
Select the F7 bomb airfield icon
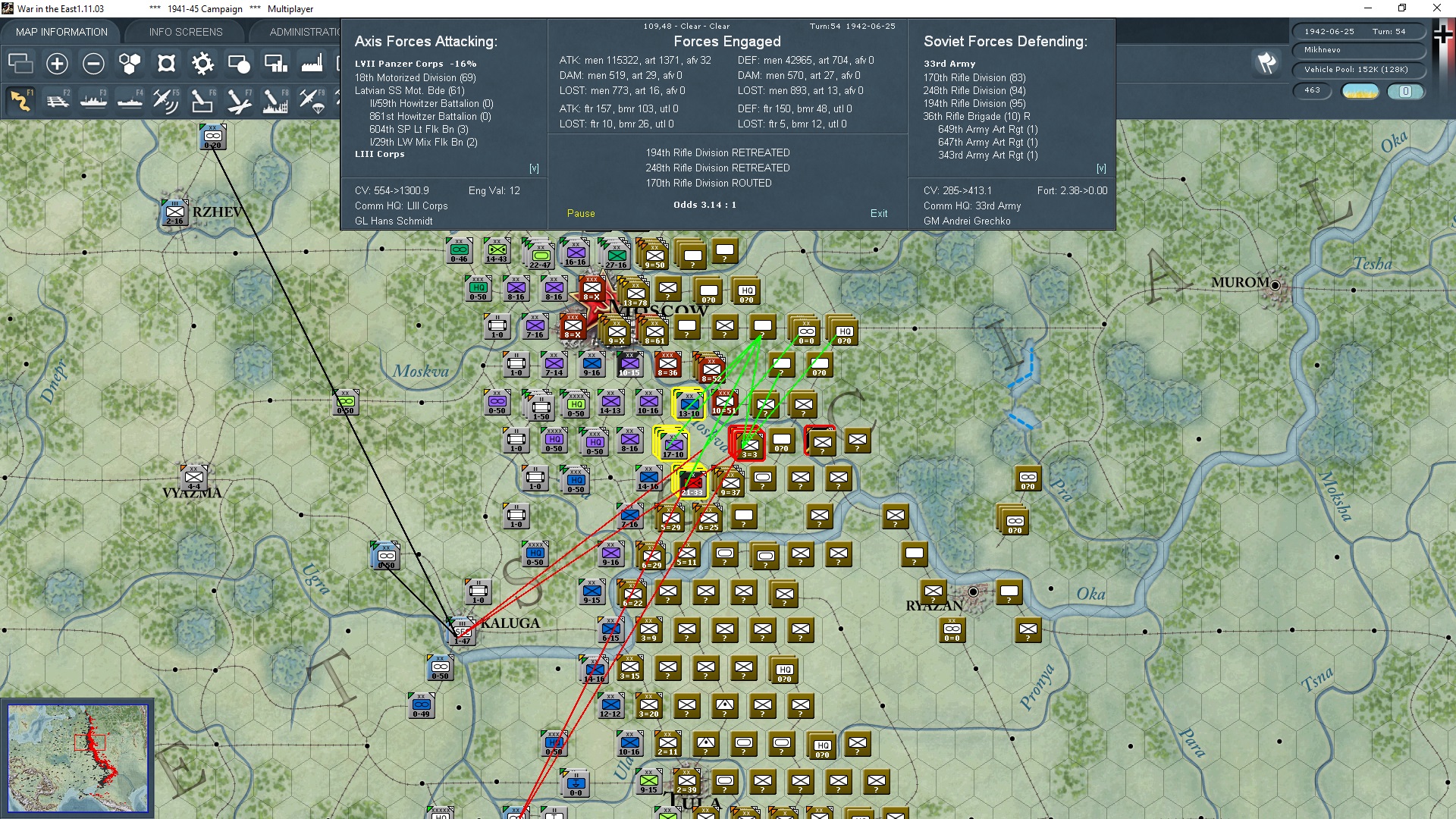pos(239,100)
